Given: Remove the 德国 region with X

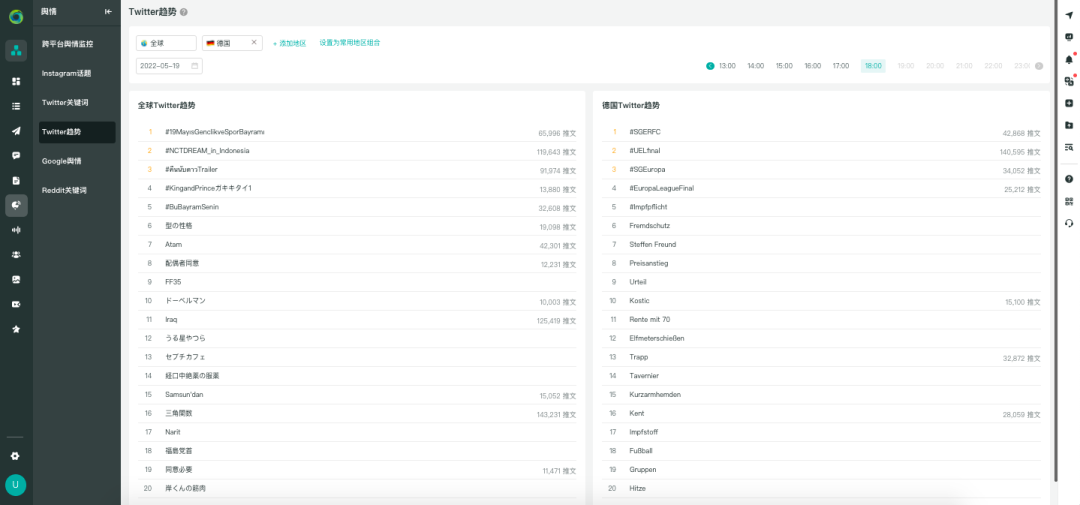Looking at the screenshot, I should [x=253, y=43].
